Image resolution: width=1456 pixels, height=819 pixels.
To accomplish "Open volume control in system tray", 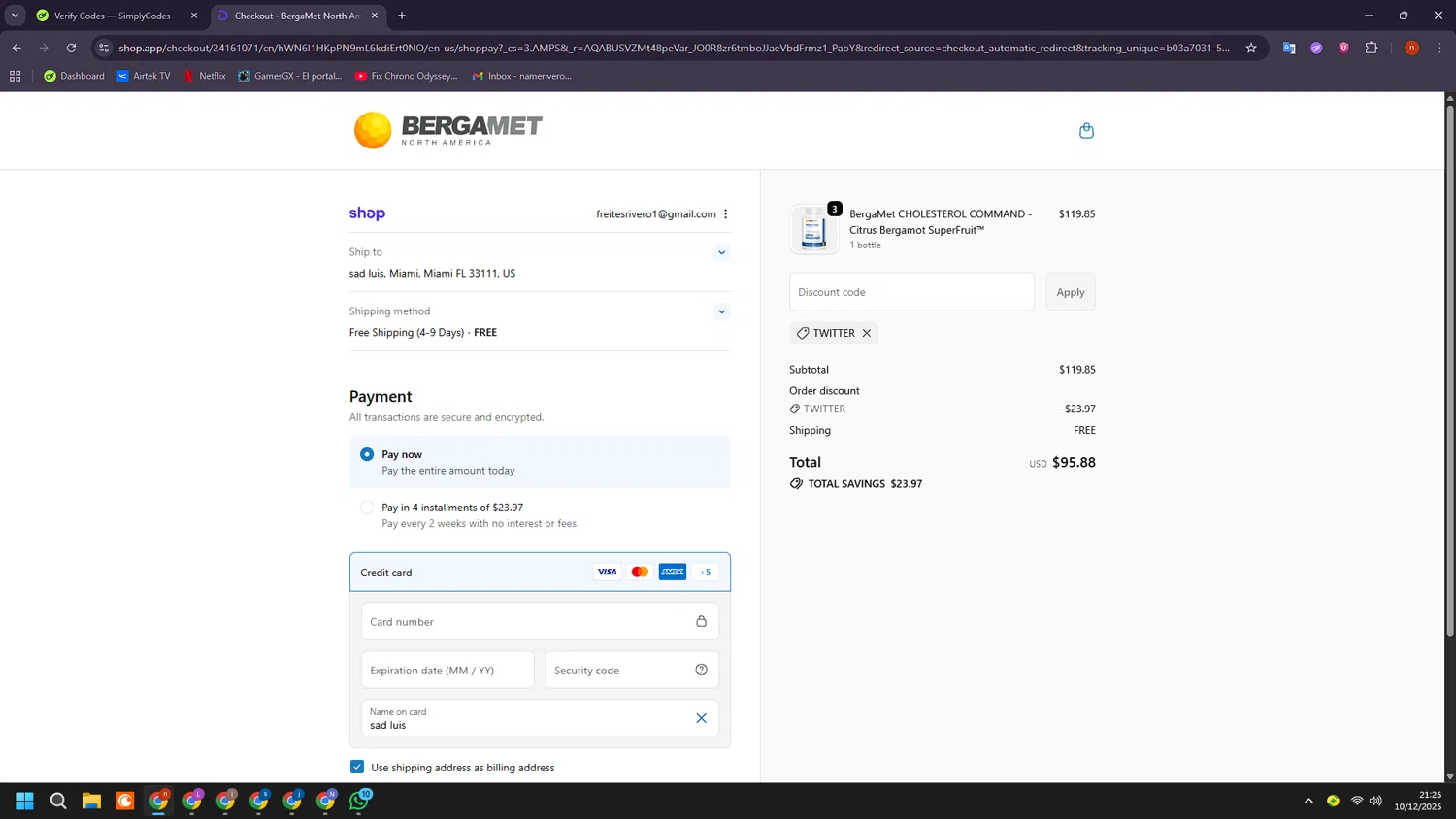I will point(1375,801).
